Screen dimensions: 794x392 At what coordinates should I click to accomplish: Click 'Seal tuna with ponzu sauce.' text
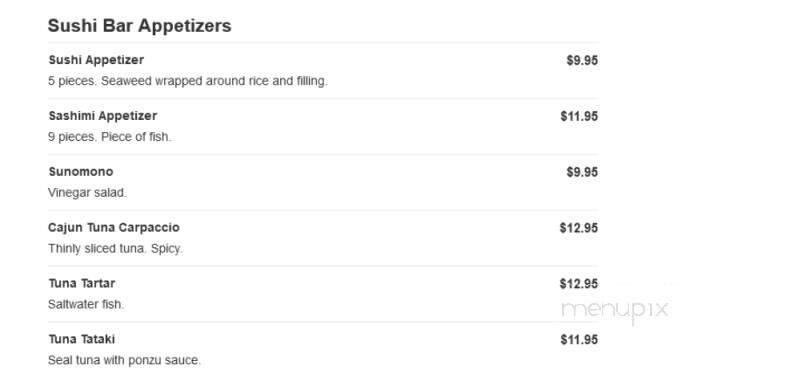[125, 360]
